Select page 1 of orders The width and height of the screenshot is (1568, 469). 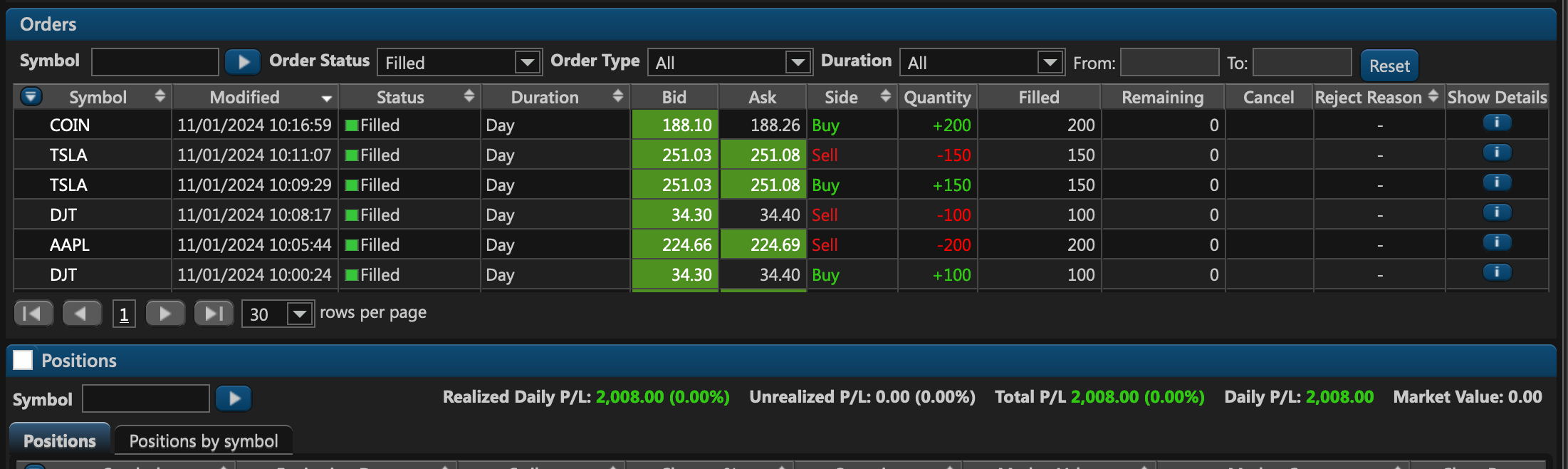tap(124, 314)
